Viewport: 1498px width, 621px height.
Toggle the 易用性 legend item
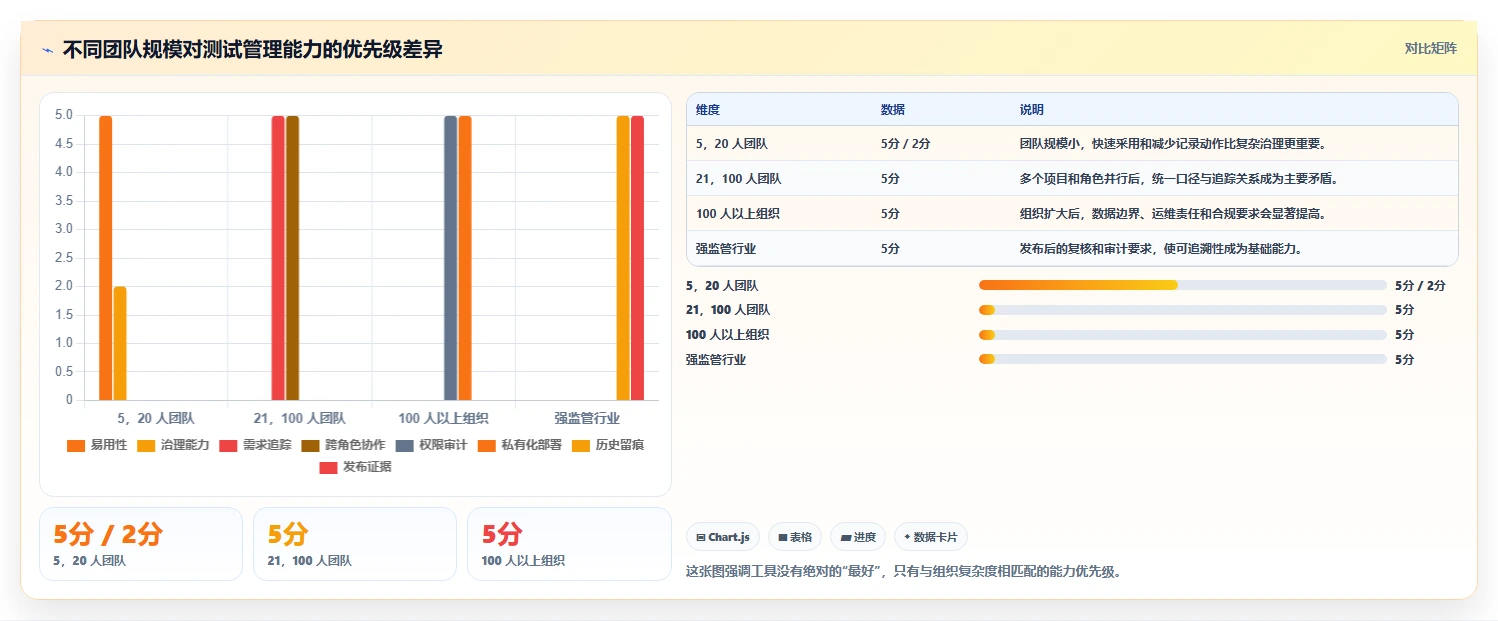coord(97,445)
